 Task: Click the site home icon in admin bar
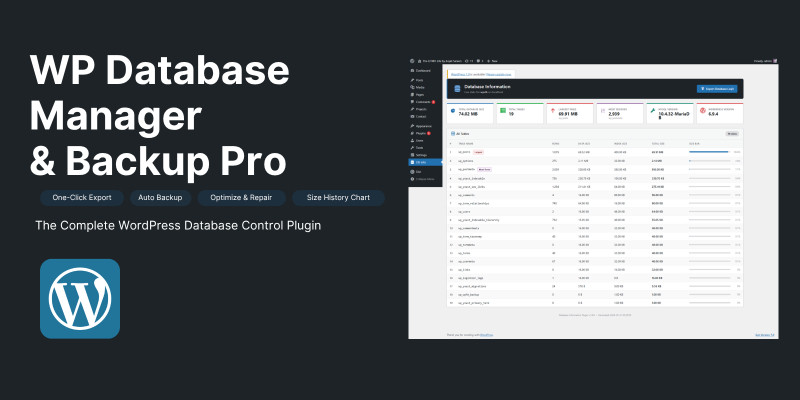pyautogui.click(x=419, y=61)
